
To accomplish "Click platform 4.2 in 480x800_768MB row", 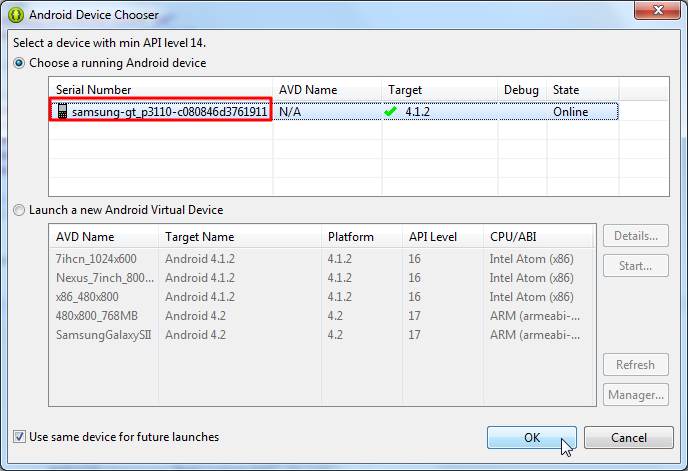I will (x=335, y=316).
